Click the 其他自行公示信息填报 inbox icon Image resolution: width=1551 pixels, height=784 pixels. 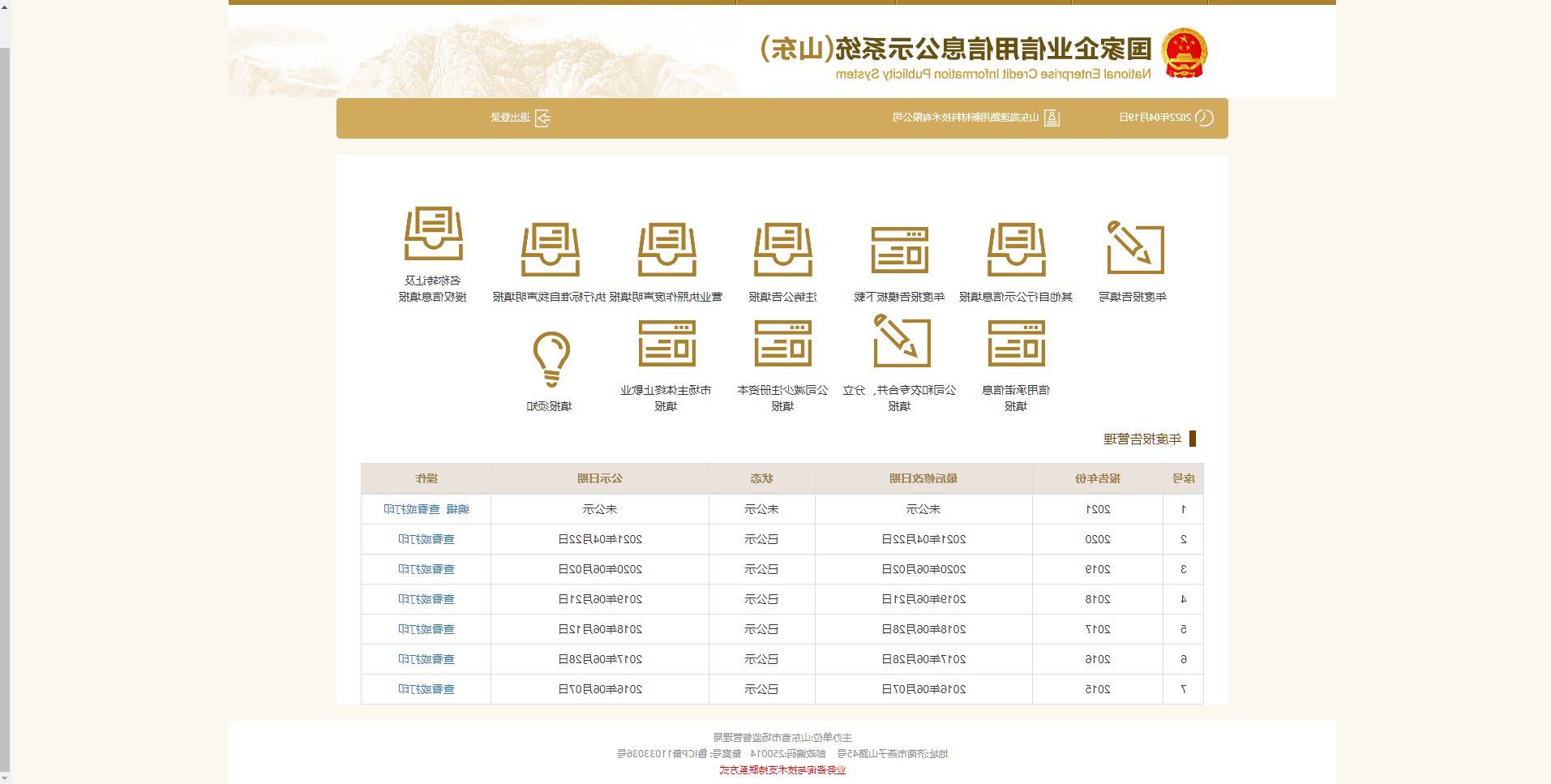1016,250
